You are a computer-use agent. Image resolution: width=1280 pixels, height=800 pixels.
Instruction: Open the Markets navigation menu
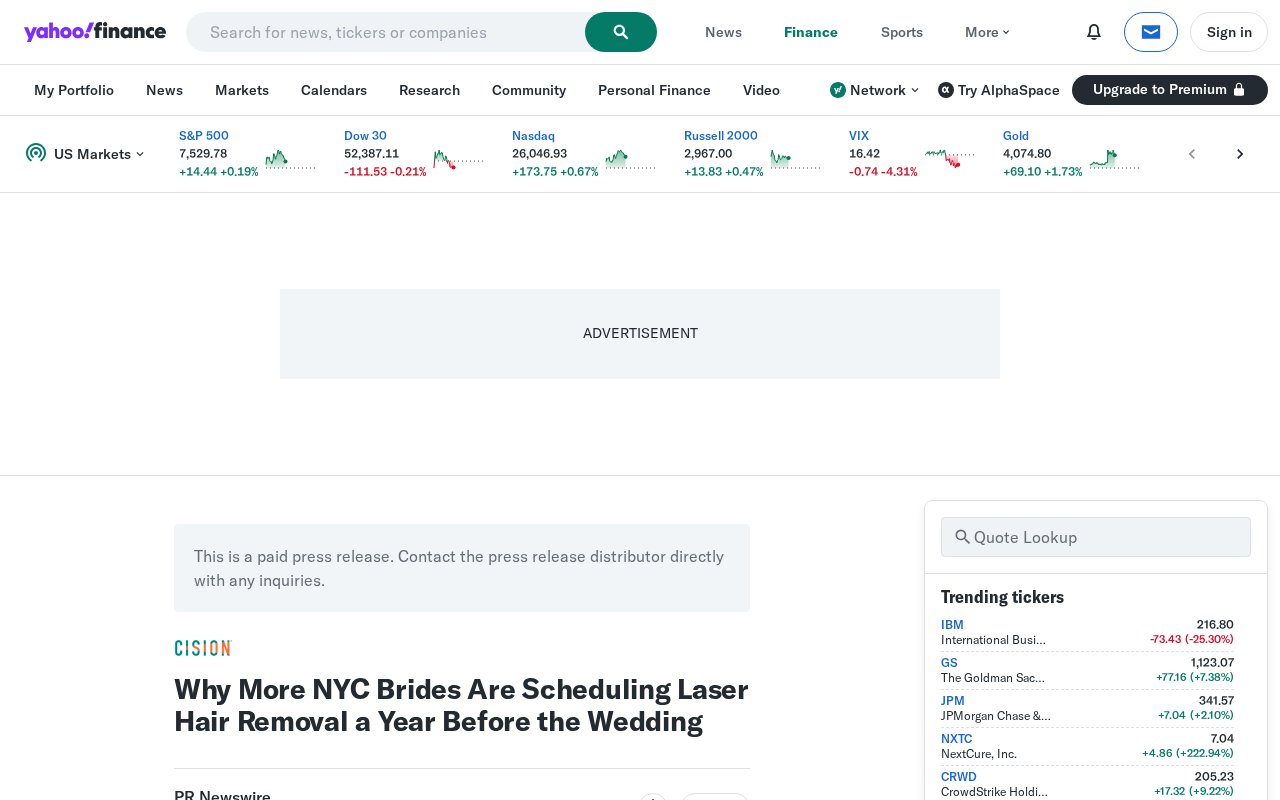coord(242,90)
